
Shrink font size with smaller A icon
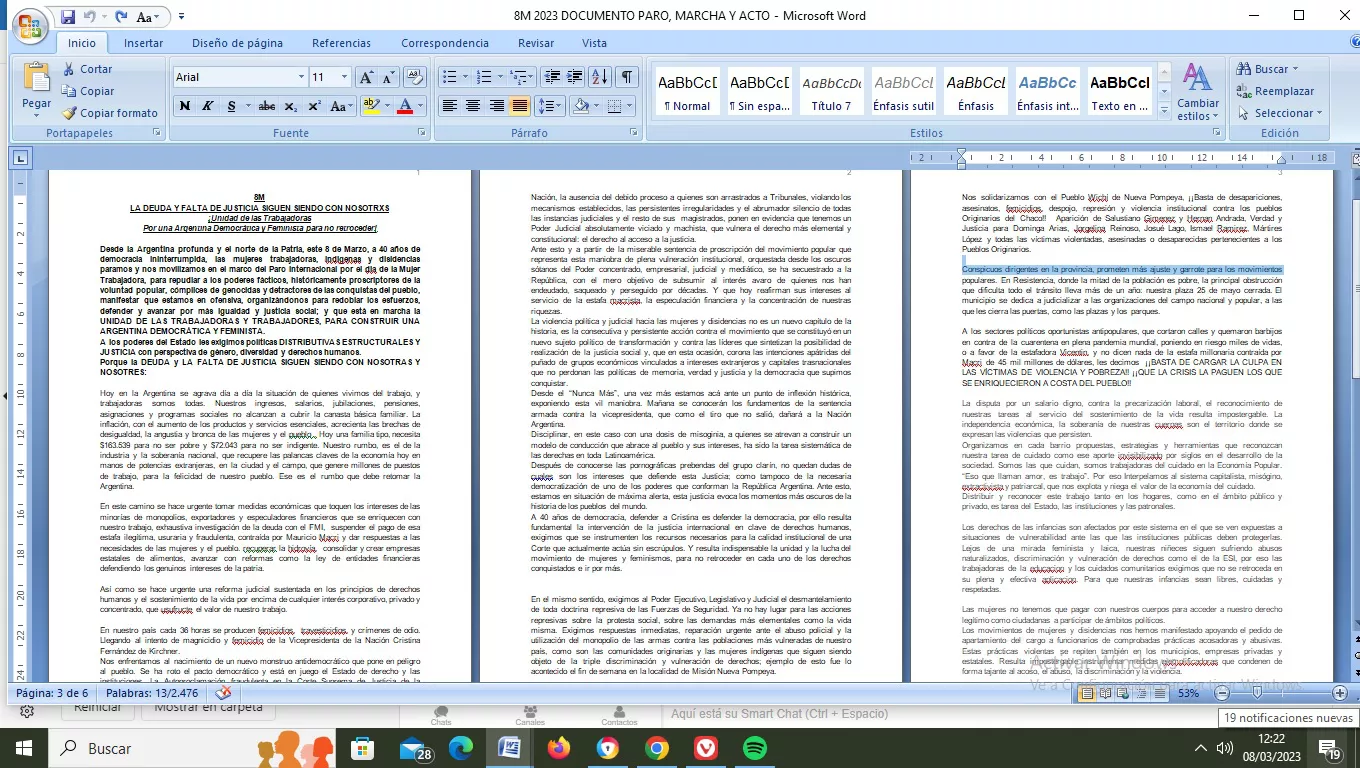[388, 77]
